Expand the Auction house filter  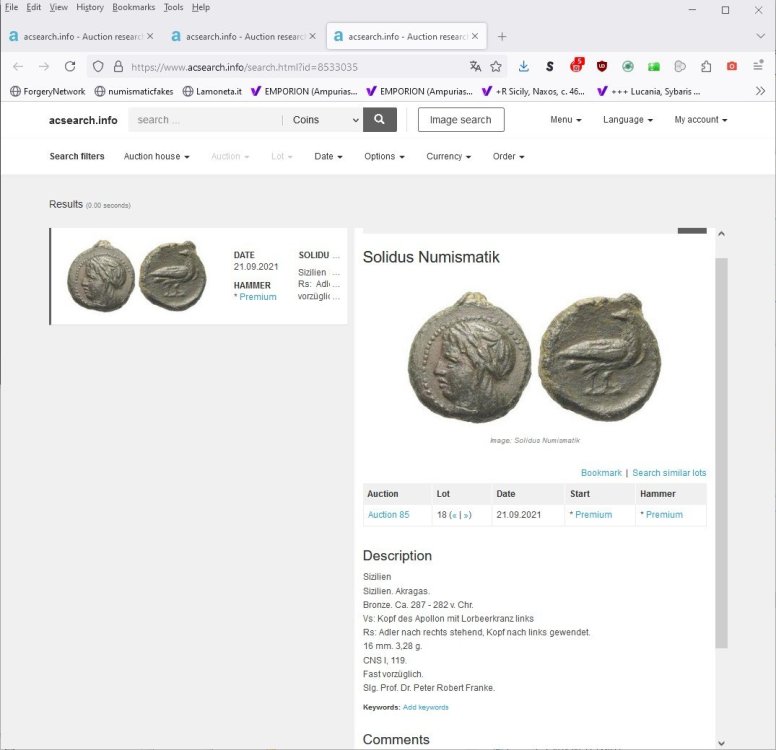156,157
